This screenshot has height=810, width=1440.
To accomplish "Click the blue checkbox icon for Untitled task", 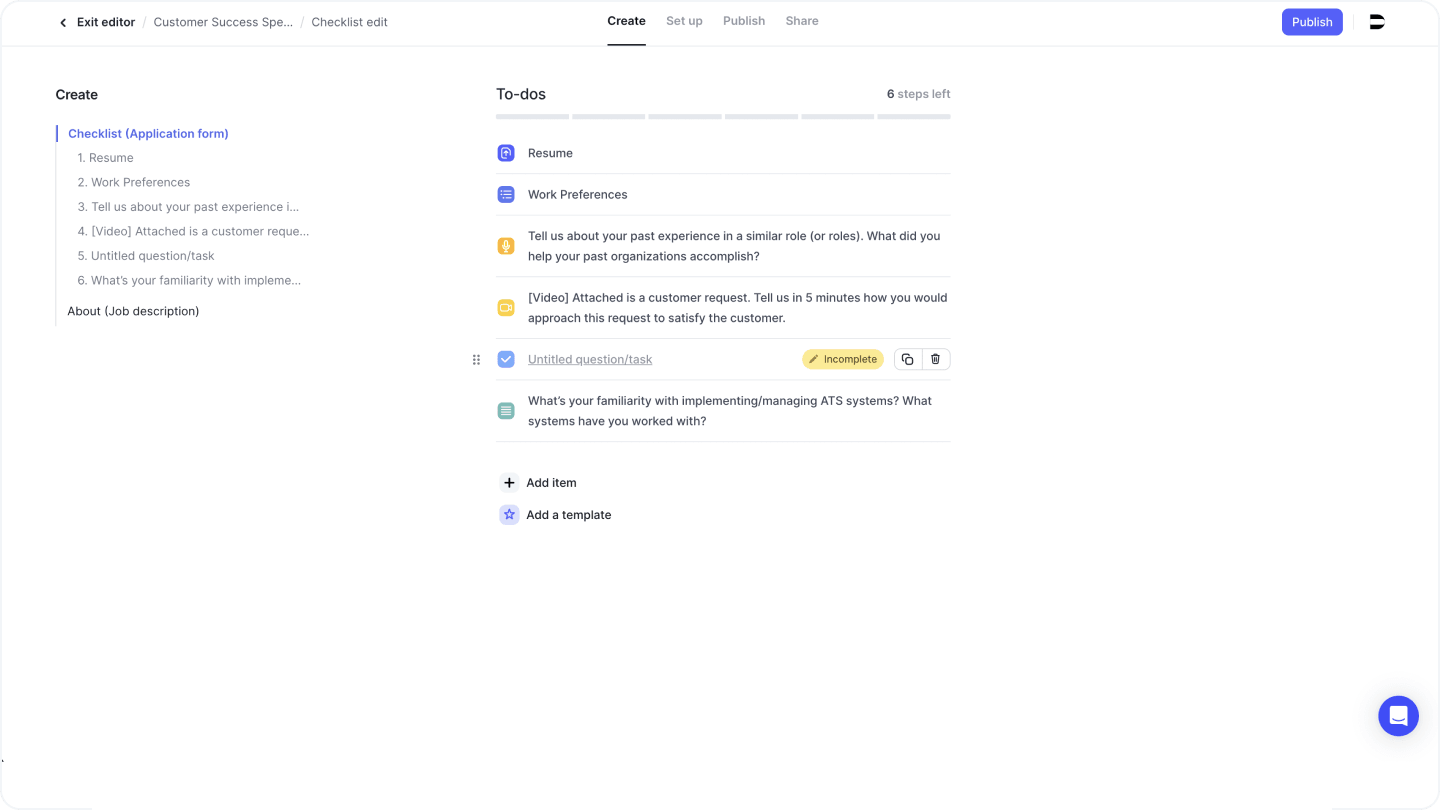I will pos(506,359).
